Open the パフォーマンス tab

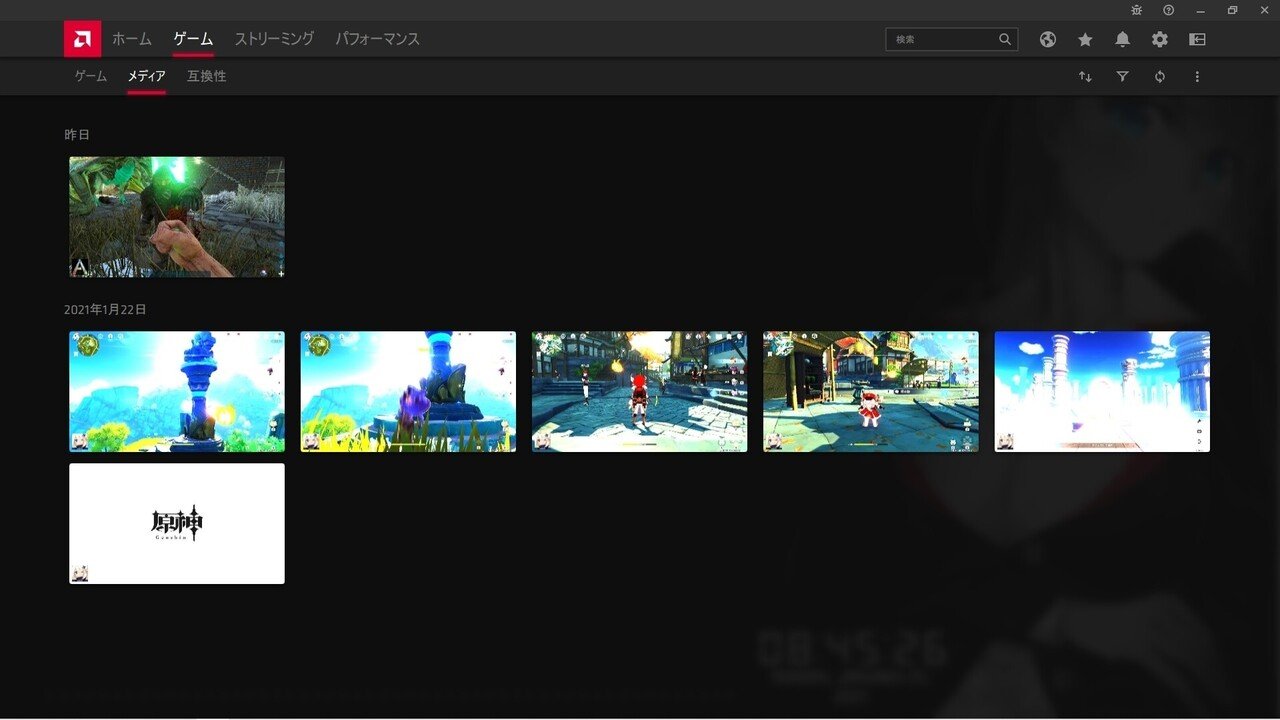[377, 39]
